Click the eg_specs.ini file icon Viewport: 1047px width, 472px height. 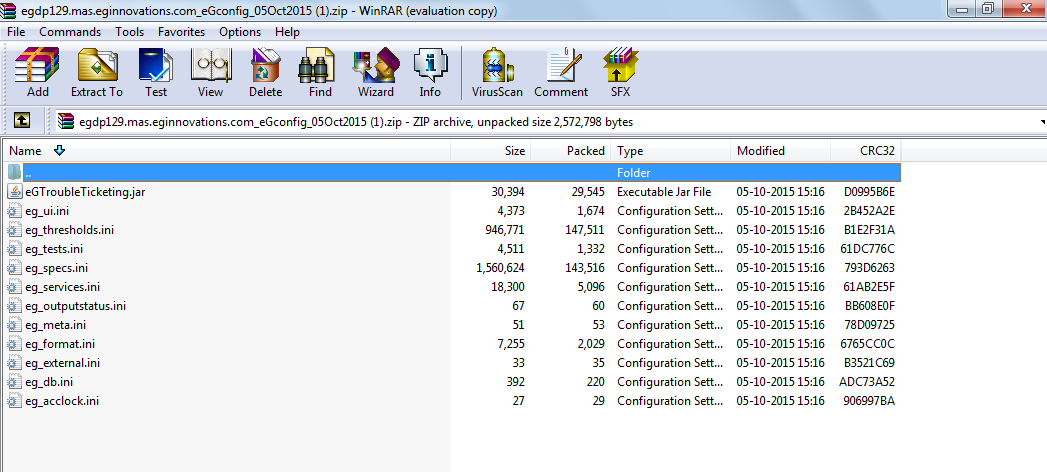[14, 268]
